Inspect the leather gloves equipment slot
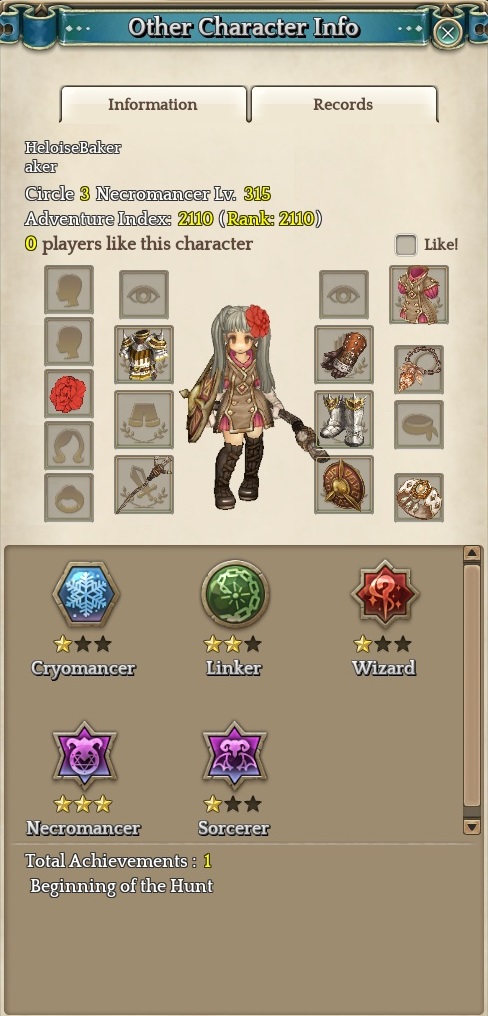The width and height of the screenshot is (488, 1016). pos(343,355)
